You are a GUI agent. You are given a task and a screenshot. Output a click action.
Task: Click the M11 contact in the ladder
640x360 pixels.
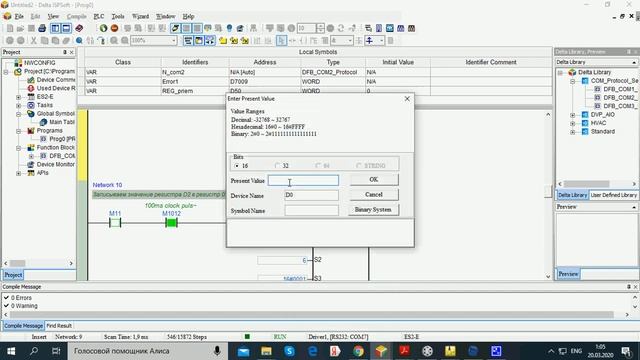[x=115, y=222]
